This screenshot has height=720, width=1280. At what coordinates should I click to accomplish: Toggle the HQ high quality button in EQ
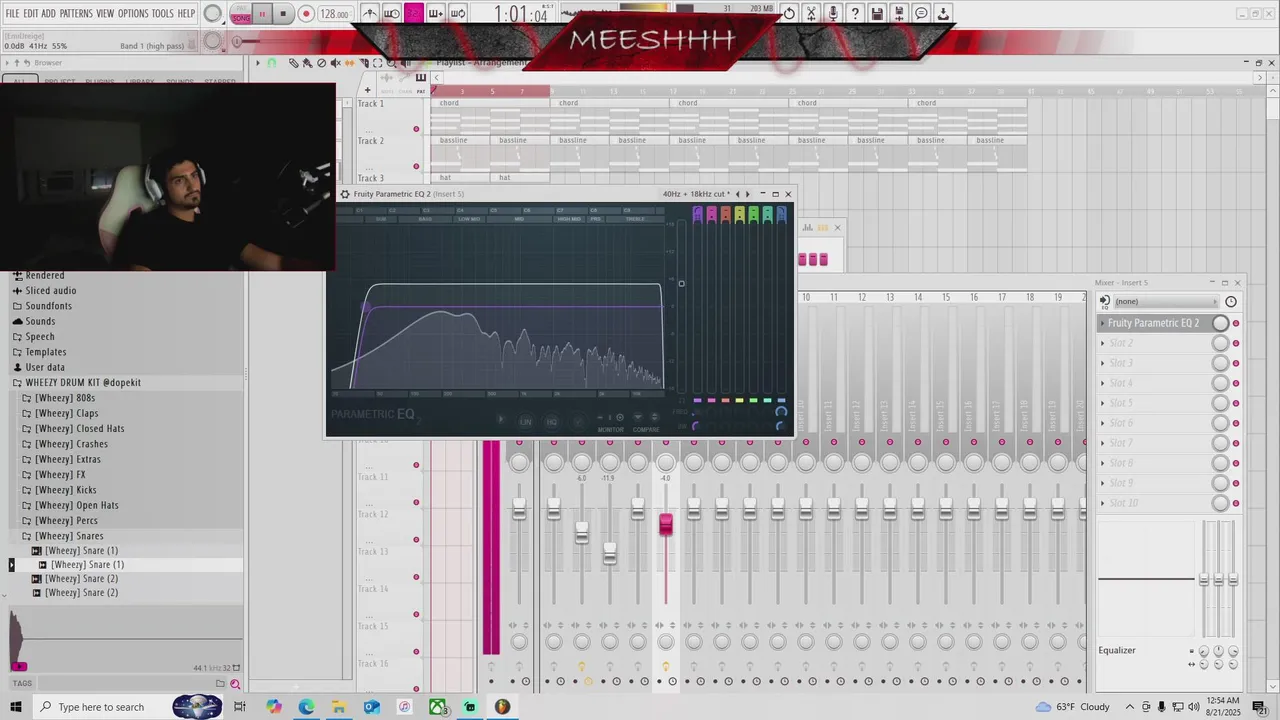click(551, 422)
